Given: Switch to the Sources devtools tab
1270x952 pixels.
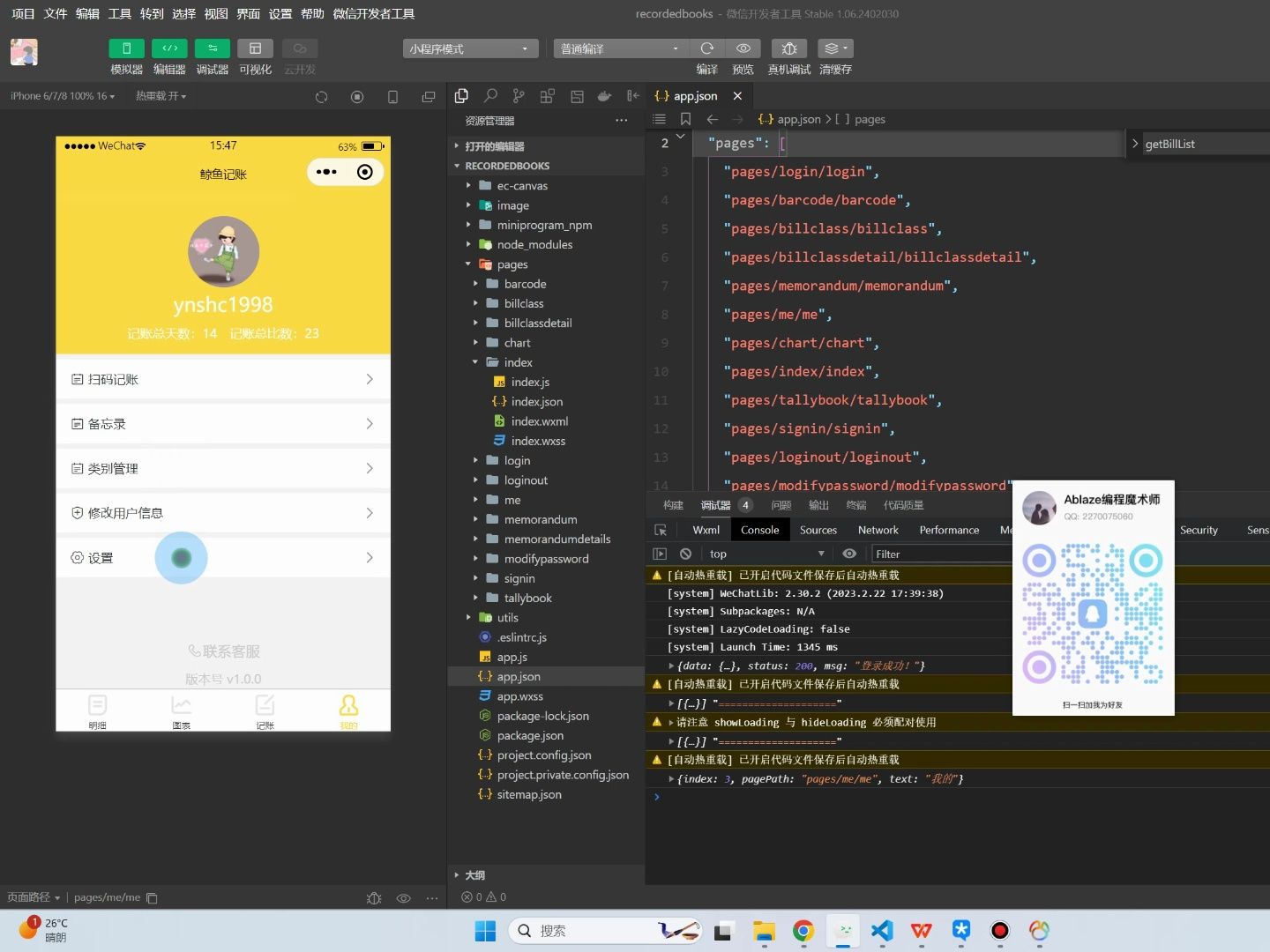Looking at the screenshot, I should [x=818, y=530].
